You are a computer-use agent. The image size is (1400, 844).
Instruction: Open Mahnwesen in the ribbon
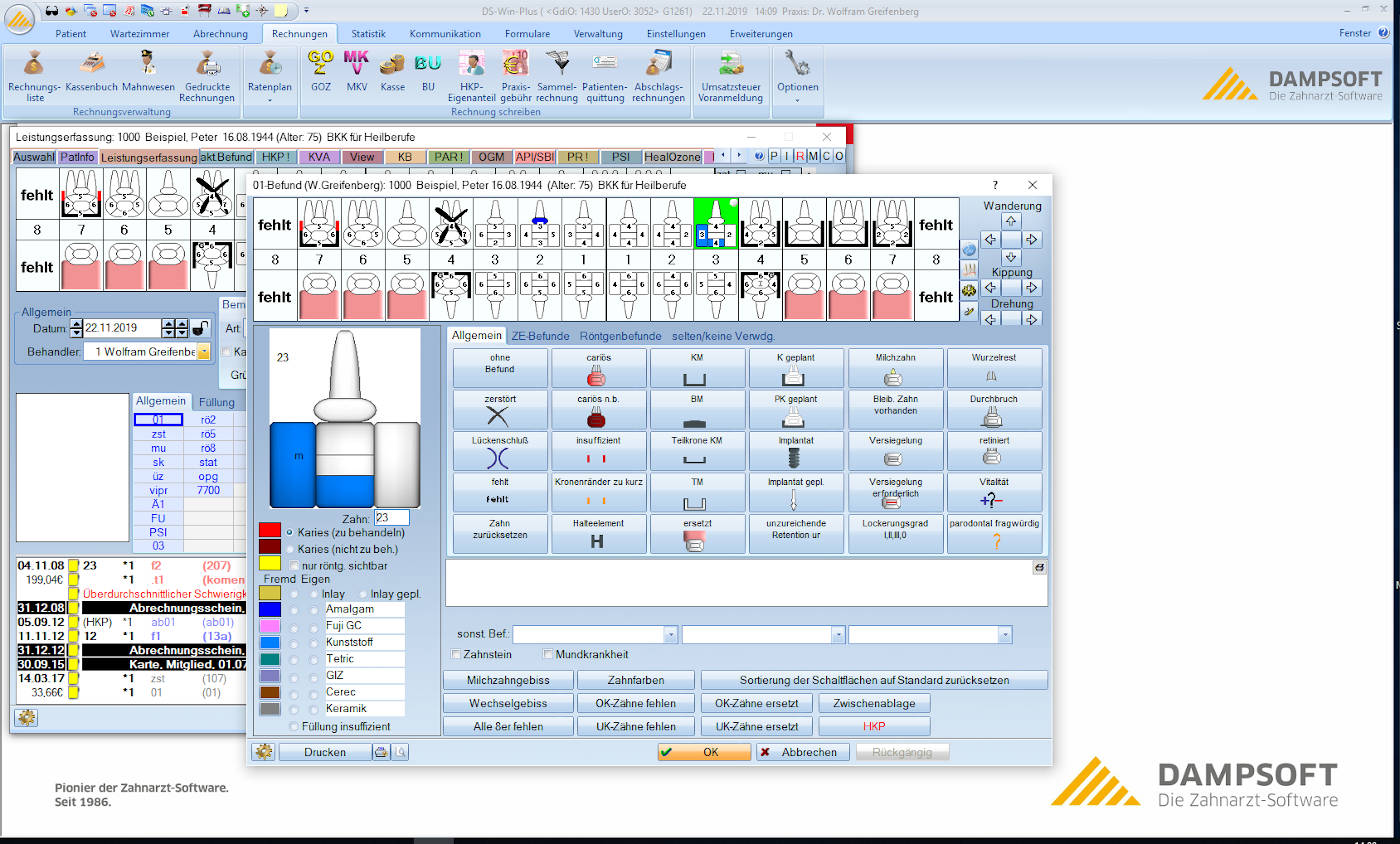148,71
